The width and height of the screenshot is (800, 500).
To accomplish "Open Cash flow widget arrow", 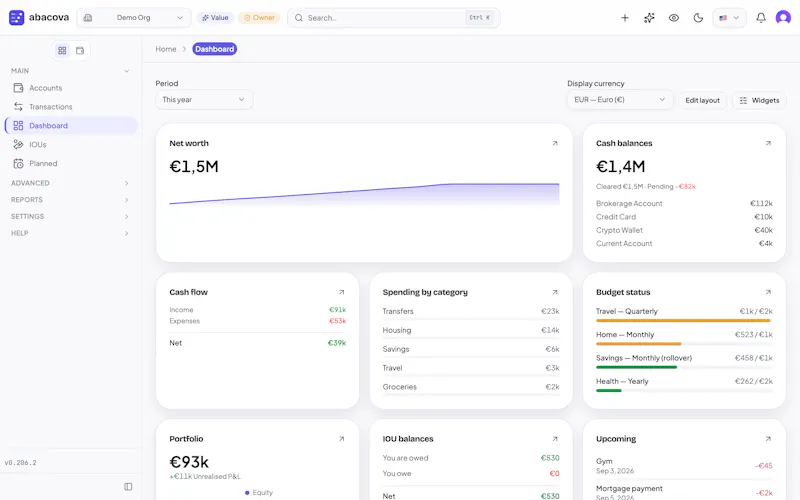I will [x=341, y=292].
